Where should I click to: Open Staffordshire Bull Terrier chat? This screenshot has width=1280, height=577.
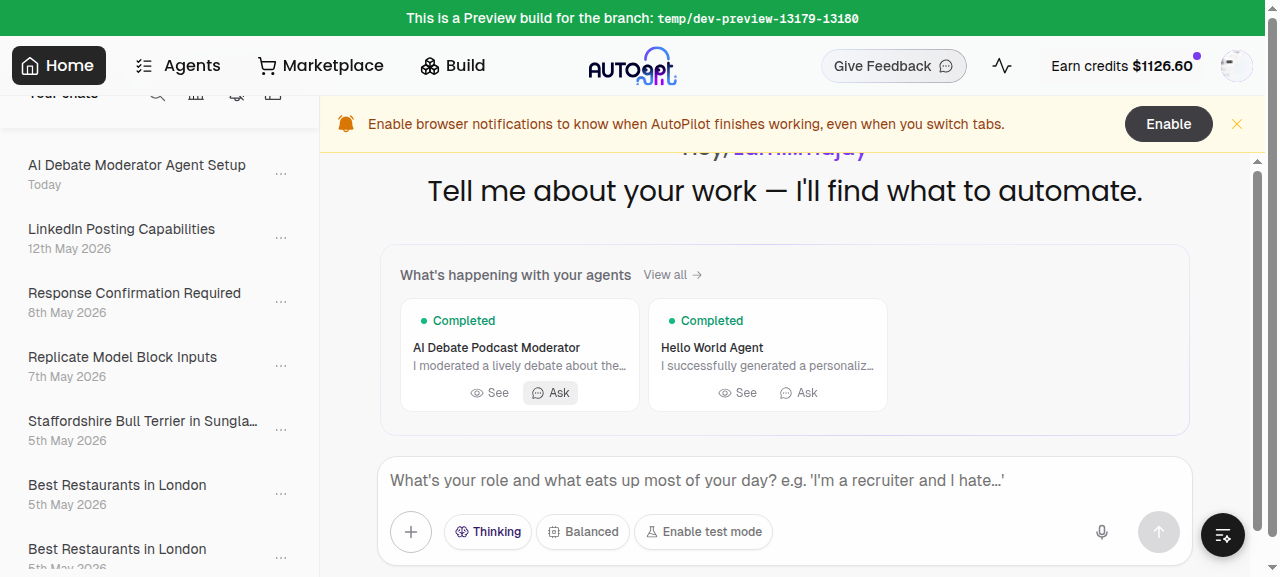[143, 430]
